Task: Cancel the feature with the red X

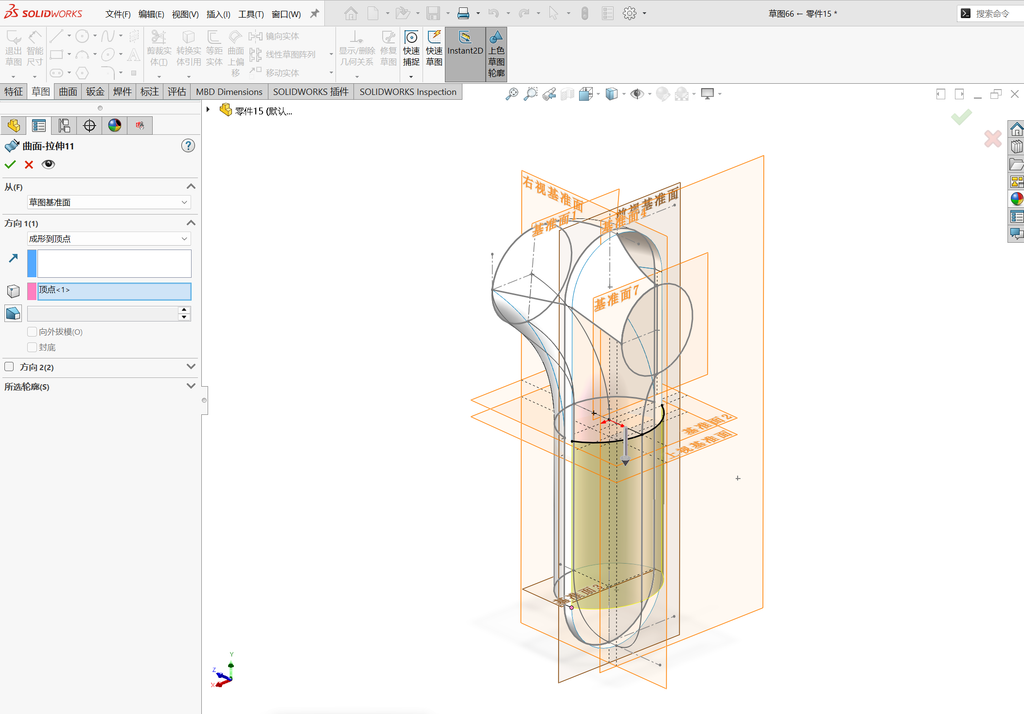Action: coord(29,165)
